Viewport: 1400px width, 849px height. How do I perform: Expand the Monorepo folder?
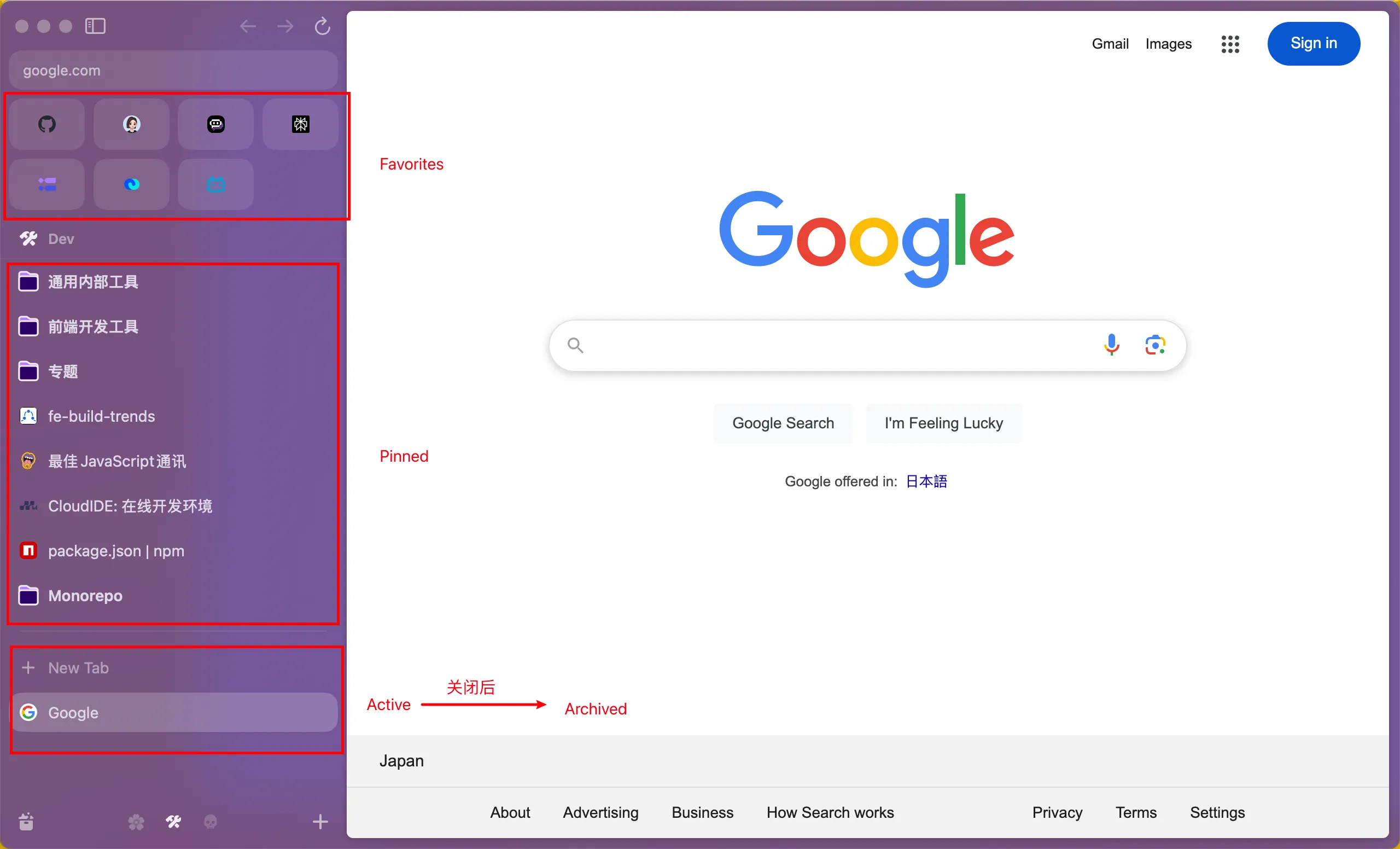(85, 596)
